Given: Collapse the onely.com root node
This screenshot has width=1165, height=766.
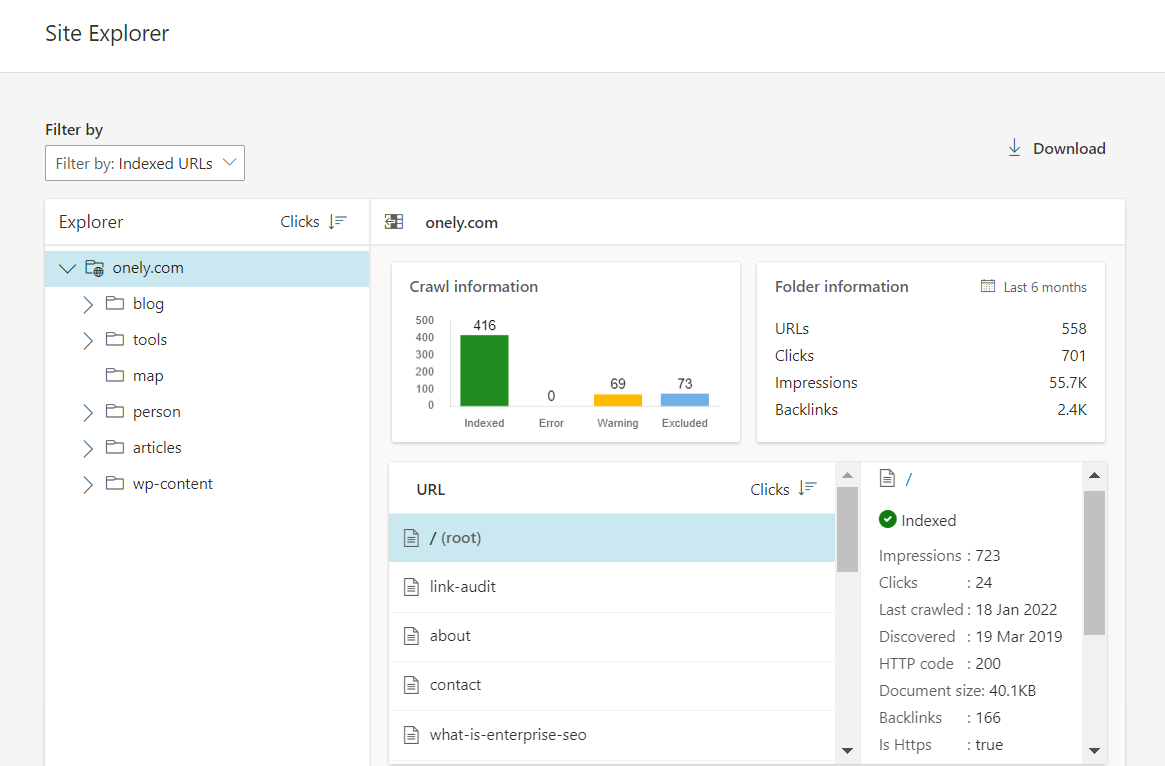Looking at the screenshot, I should pyautogui.click(x=66, y=267).
